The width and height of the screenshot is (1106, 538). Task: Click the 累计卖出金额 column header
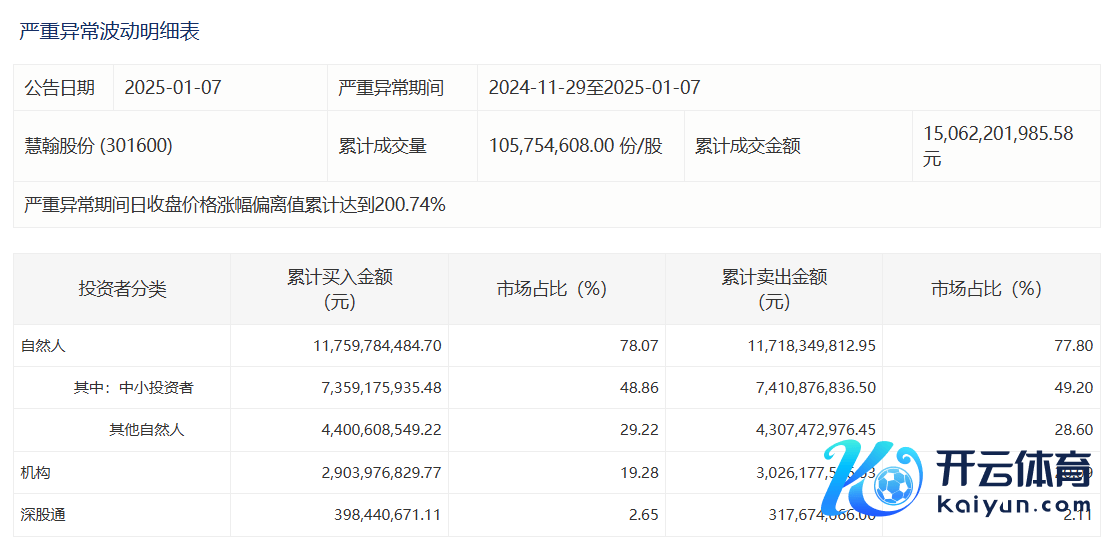[x=774, y=289]
